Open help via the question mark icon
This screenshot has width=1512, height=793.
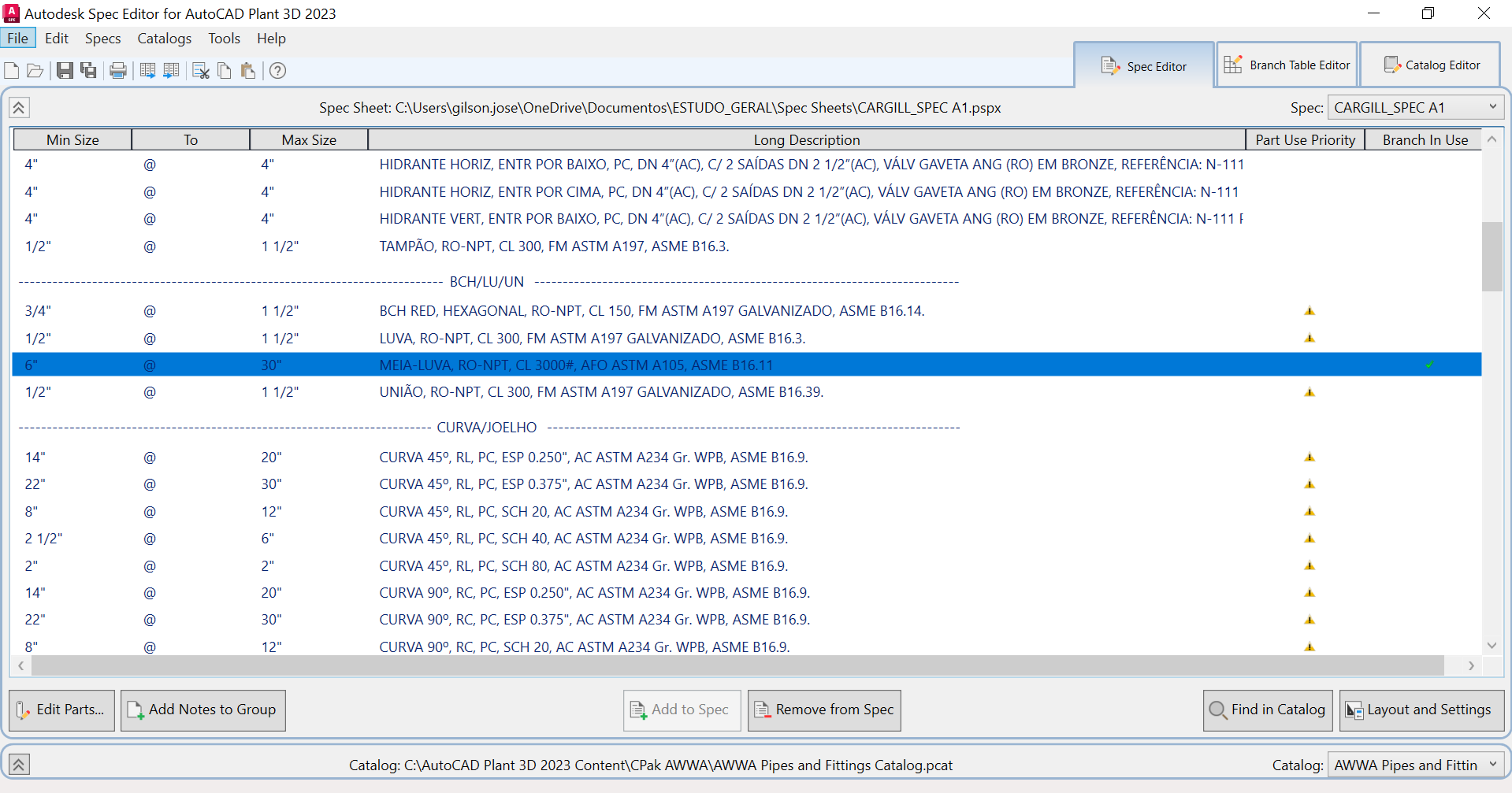[x=277, y=71]
